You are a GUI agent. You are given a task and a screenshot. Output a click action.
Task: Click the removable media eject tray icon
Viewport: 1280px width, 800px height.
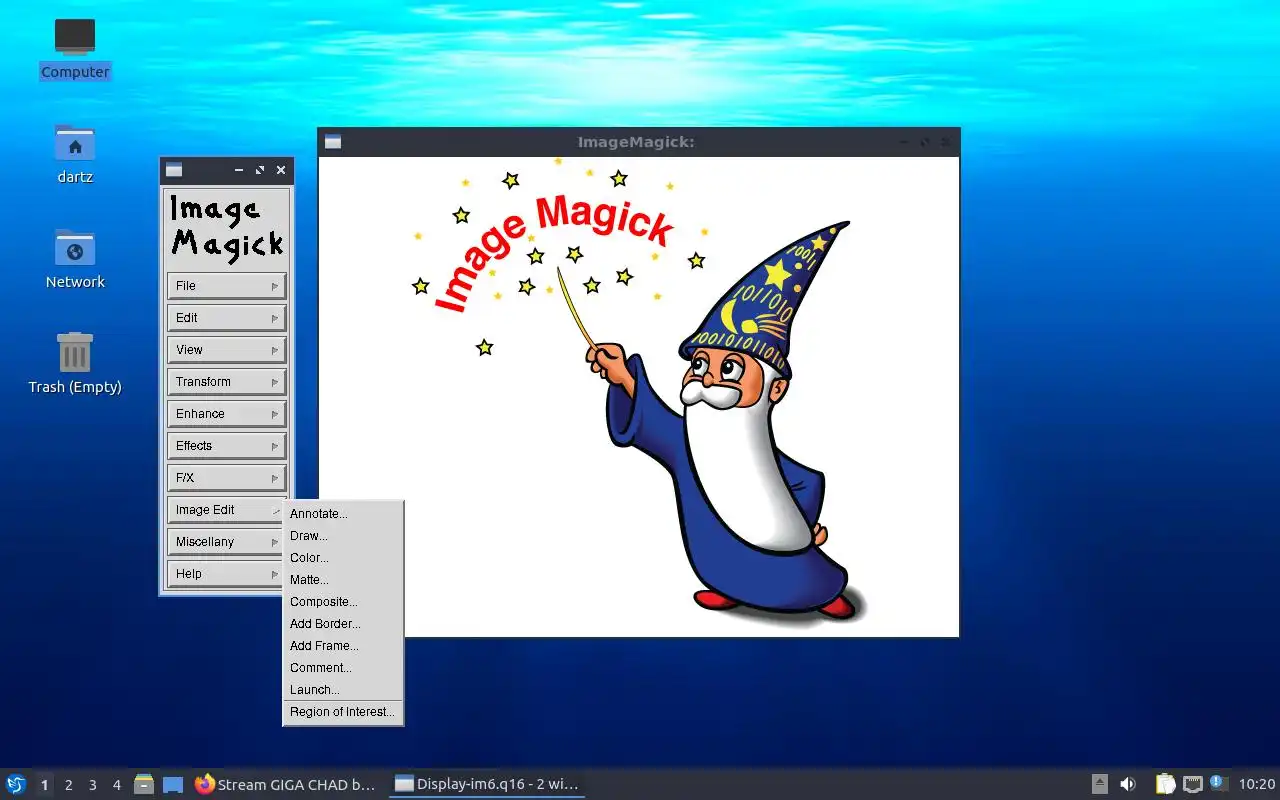click(x=1100, y=784)
